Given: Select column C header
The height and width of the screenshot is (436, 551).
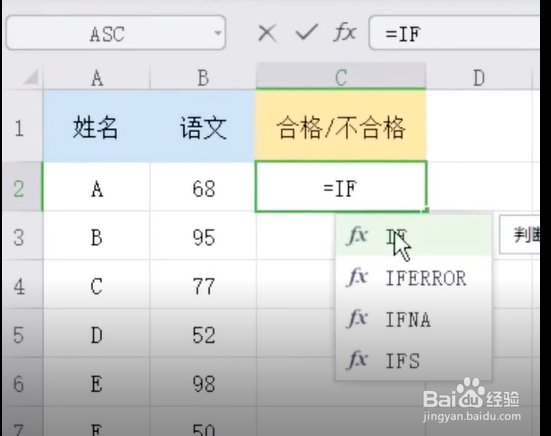Looking at the screenshot, I should [341, 76].
